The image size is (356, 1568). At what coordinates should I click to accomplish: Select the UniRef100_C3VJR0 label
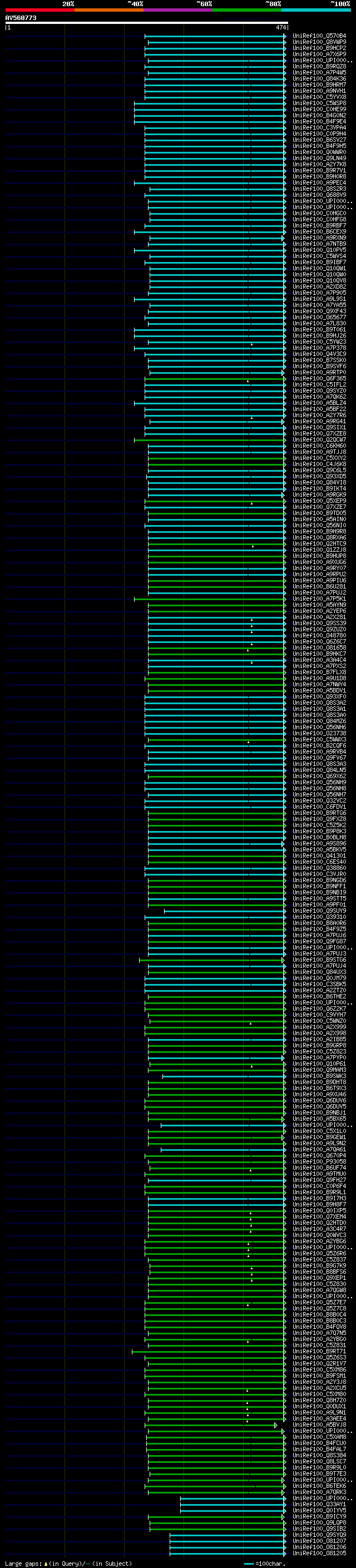[319, 874]
